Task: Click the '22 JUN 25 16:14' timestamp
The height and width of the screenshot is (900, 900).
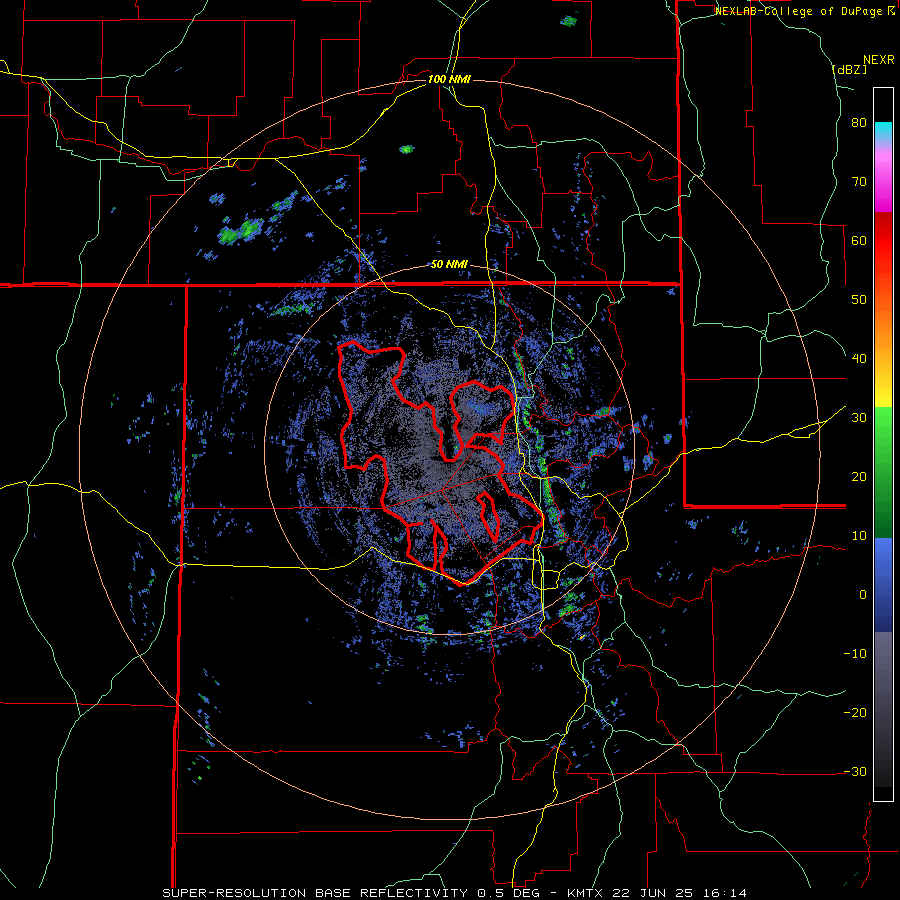Action: (681, 893)
